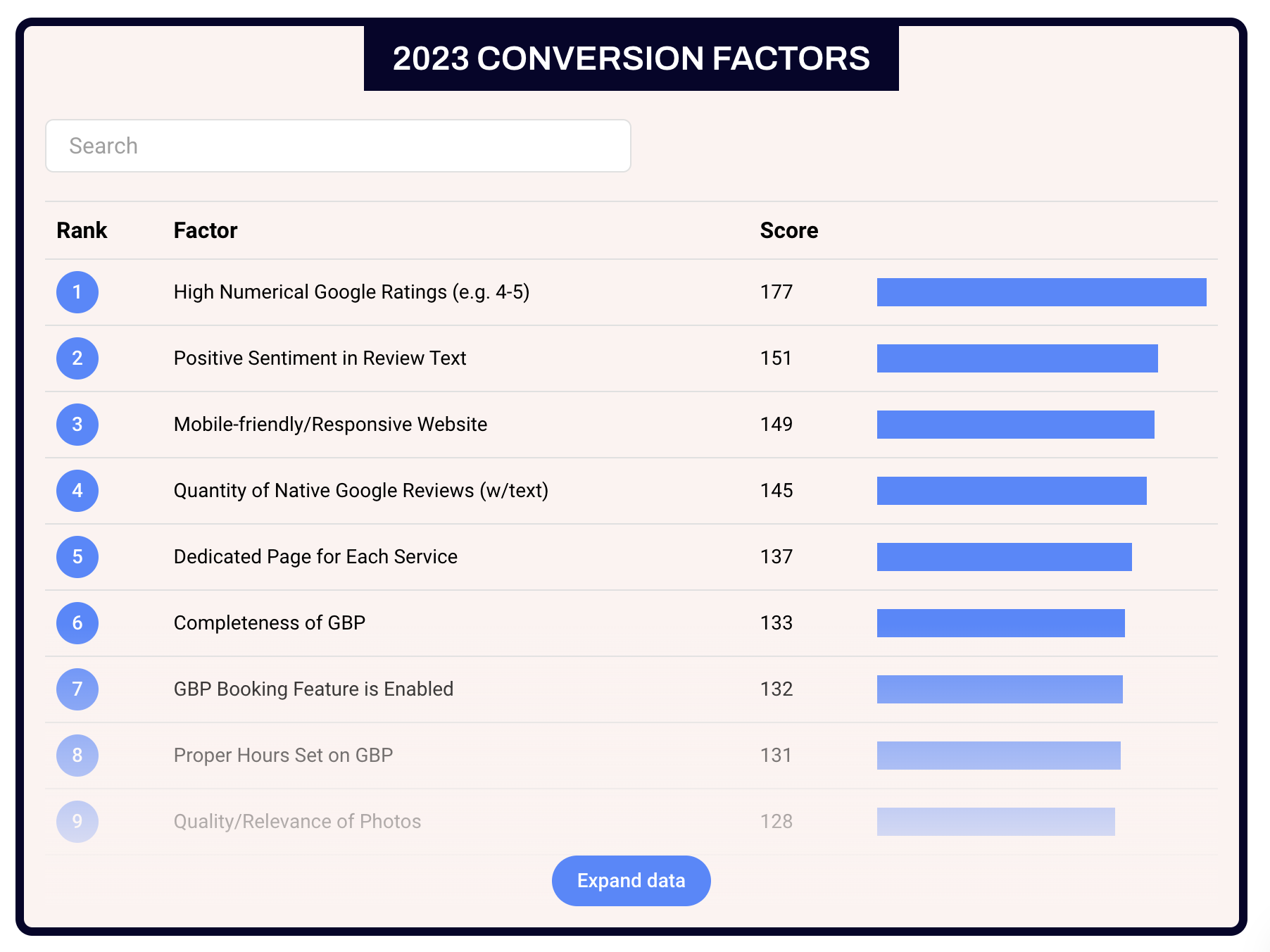Click into the Search input field
The height and width of the screenshot is (952, 1270).
coord(338,146)
